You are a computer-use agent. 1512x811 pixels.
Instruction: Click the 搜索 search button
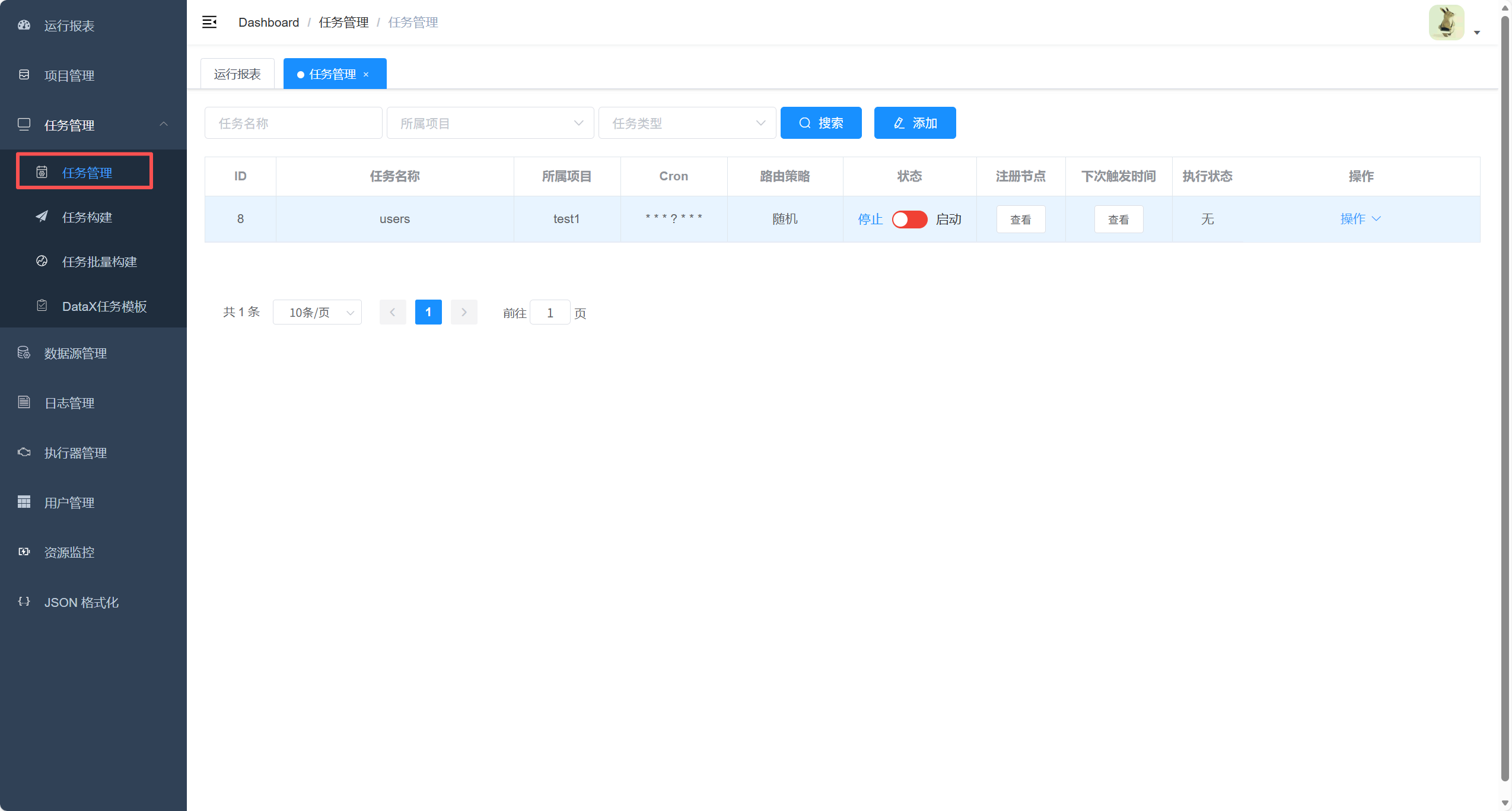[x=820, y=123]
